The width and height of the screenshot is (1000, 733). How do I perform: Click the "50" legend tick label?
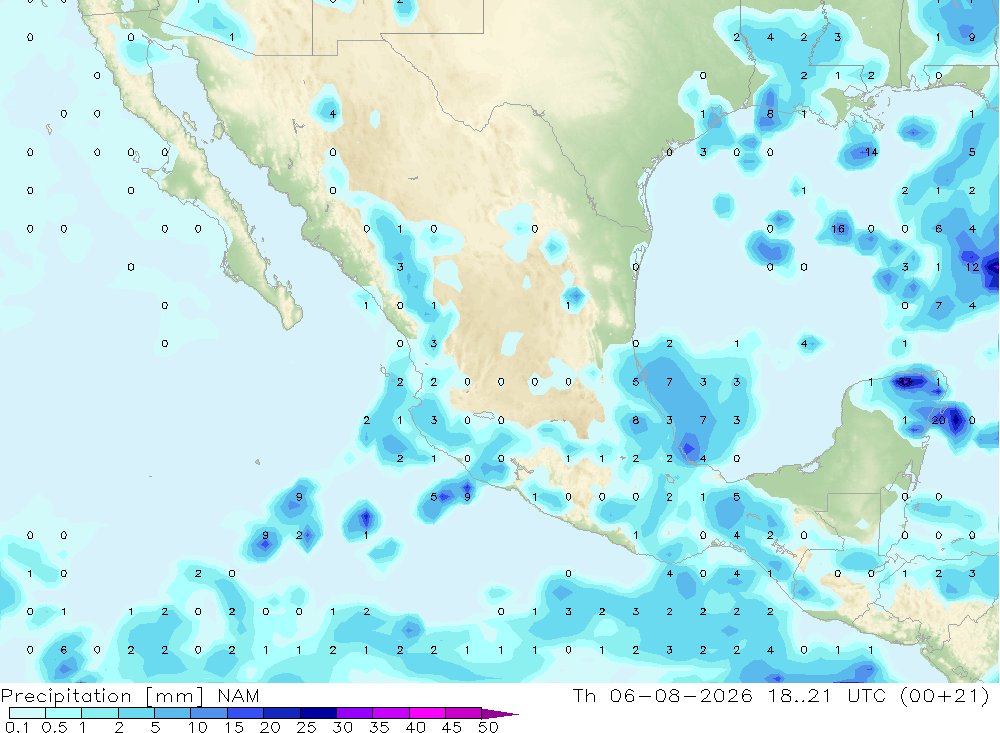click(488, 727)
